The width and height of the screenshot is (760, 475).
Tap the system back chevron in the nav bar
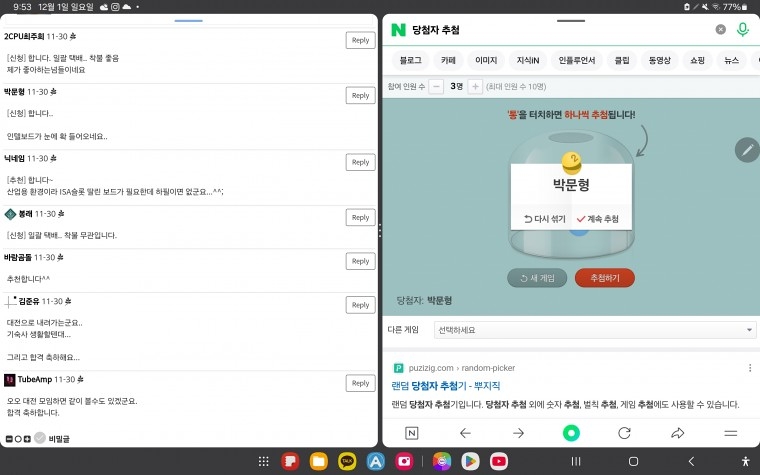coord(691,461)
